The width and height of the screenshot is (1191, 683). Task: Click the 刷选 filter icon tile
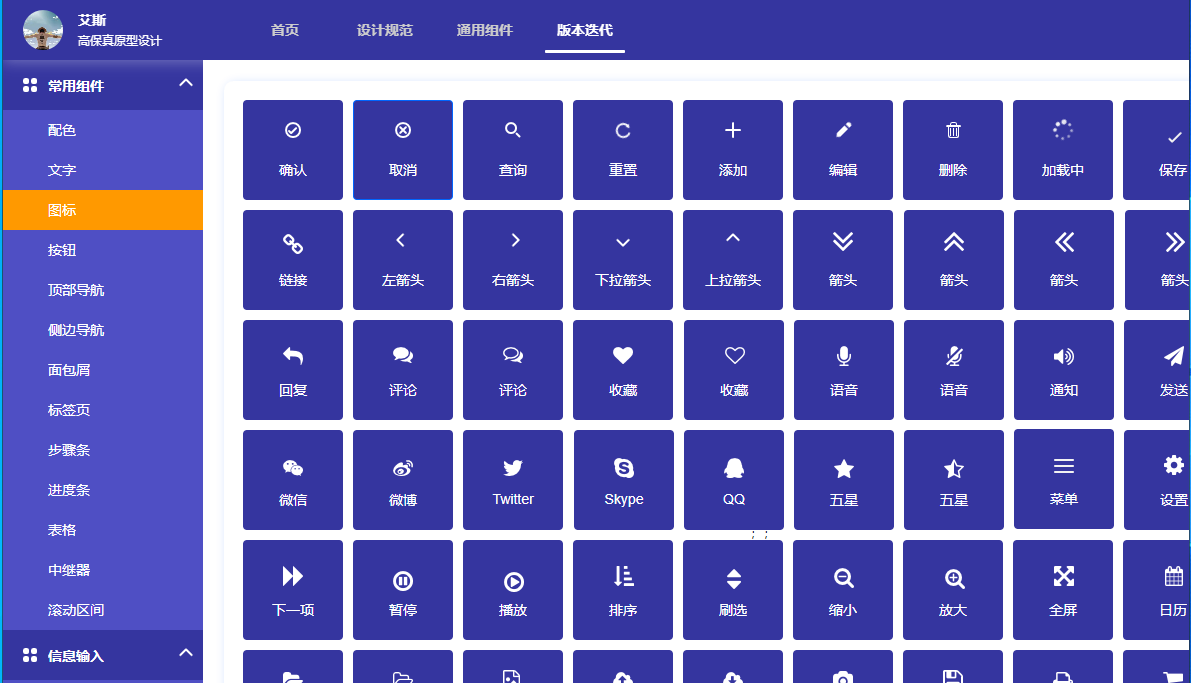pyautogui.click(x=733, y=590)
